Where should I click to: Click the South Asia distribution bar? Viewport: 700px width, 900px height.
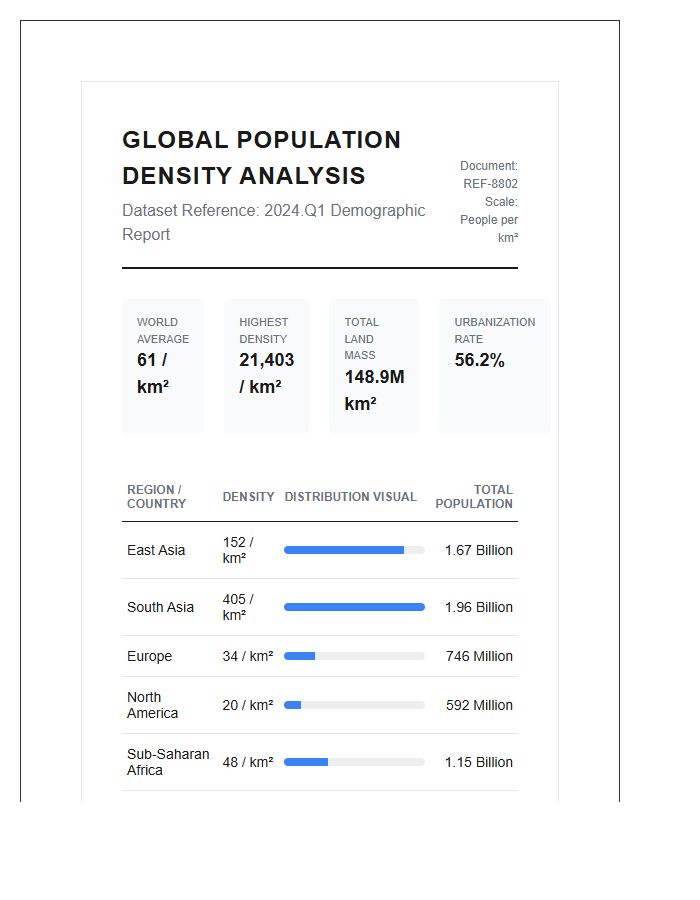pyautogui.click(x=354, y=607)
